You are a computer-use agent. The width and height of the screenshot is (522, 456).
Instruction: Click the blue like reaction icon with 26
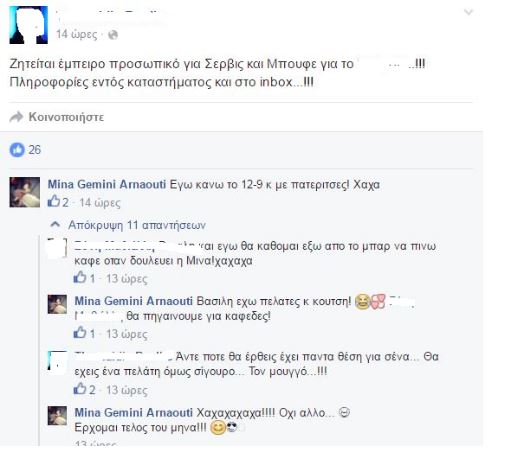17,150
